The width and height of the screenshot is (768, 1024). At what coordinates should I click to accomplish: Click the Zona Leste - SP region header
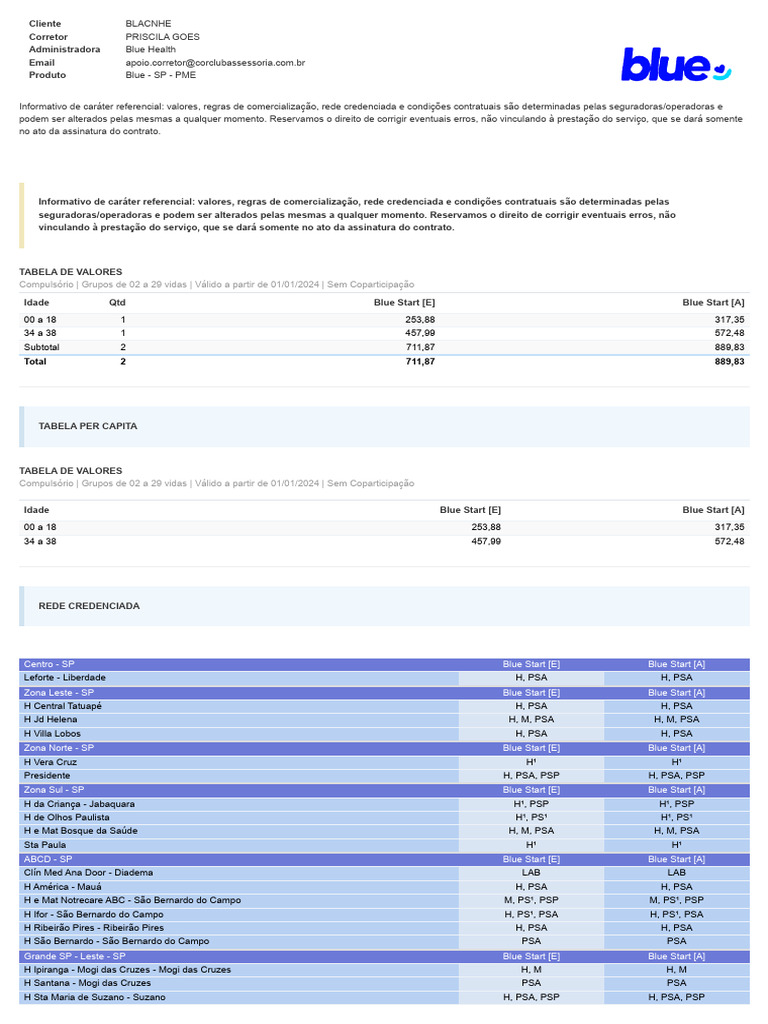(384, 693)
